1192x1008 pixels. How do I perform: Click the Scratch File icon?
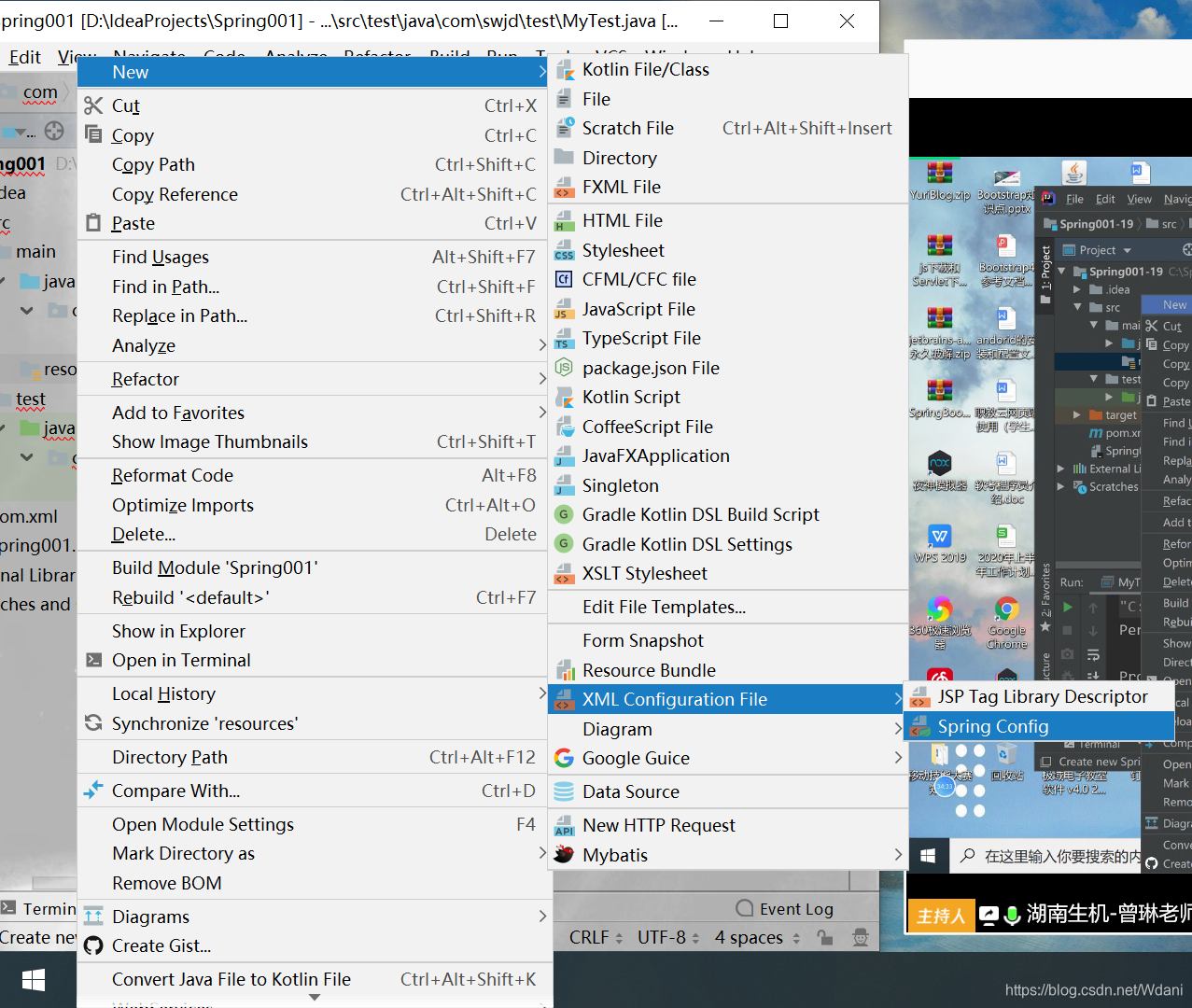[x=564, y=129]
